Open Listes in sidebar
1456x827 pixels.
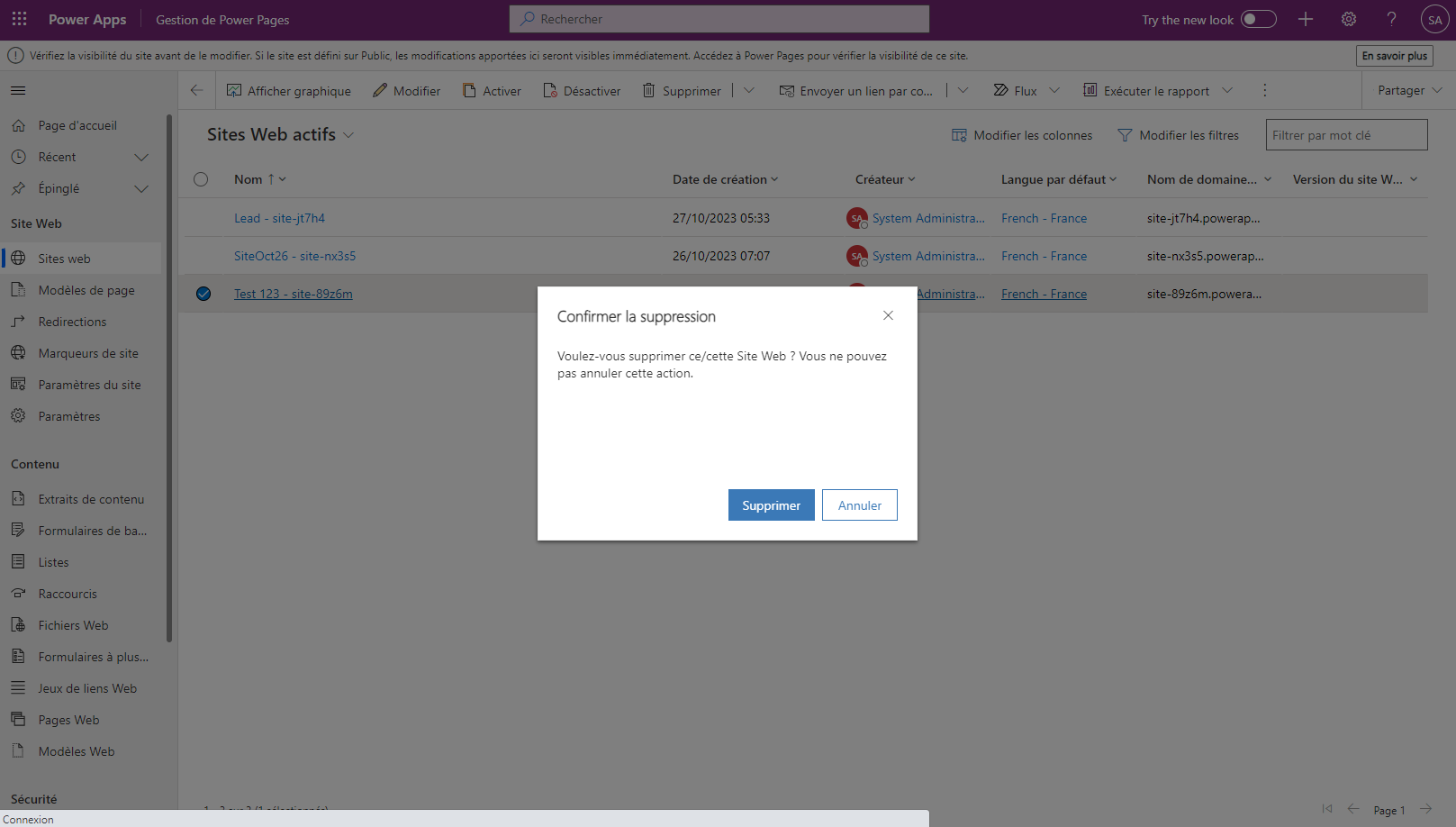[x=53, y=562]
